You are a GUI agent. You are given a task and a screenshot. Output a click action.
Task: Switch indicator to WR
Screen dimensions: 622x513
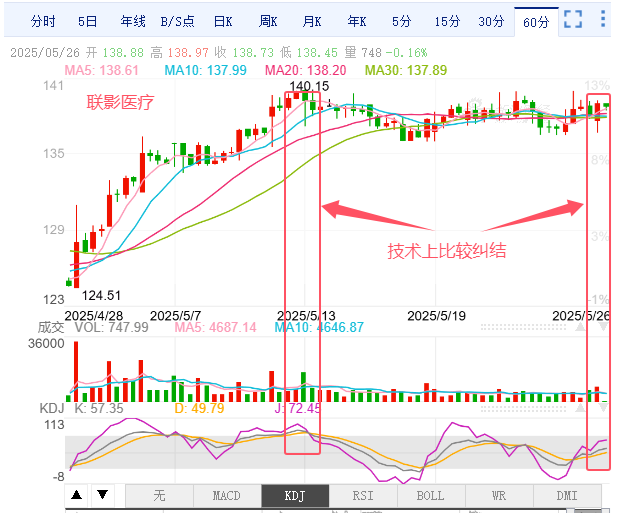(499, 496)
